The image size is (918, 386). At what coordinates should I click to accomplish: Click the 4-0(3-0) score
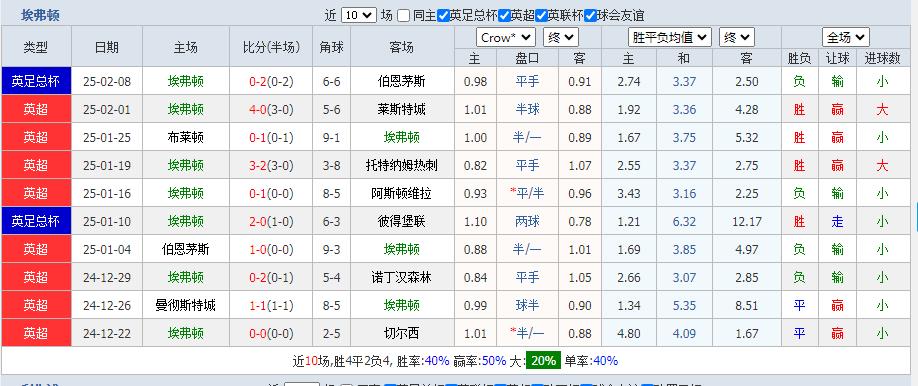click(x=271, y=110)
